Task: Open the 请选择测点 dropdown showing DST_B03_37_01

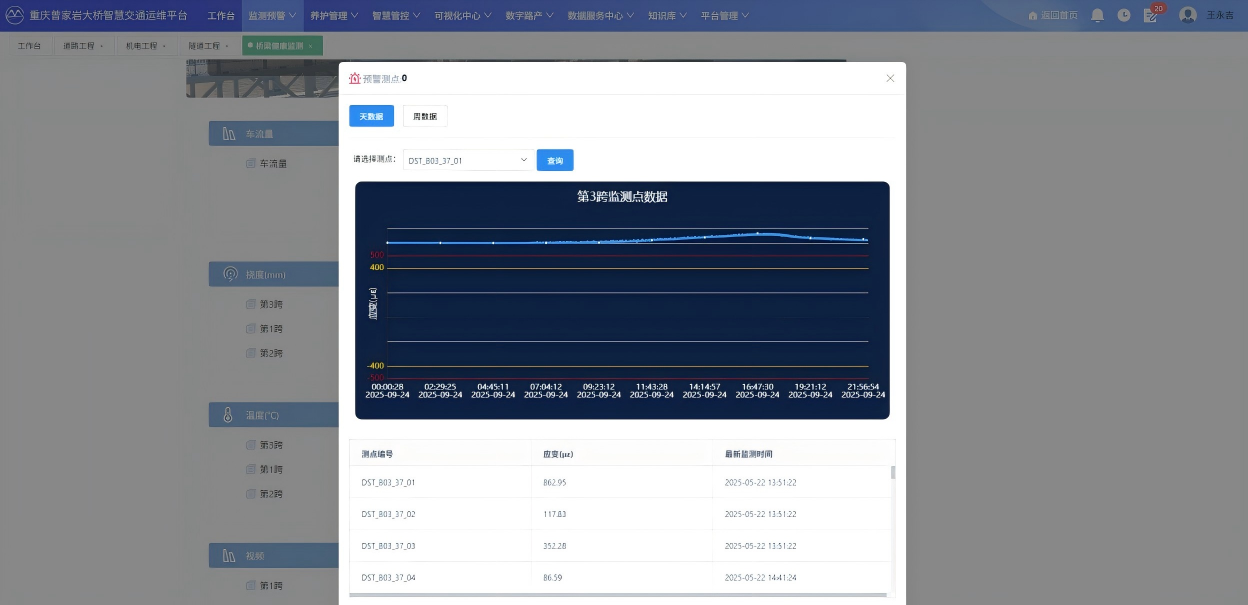Action: click(468, 160)
